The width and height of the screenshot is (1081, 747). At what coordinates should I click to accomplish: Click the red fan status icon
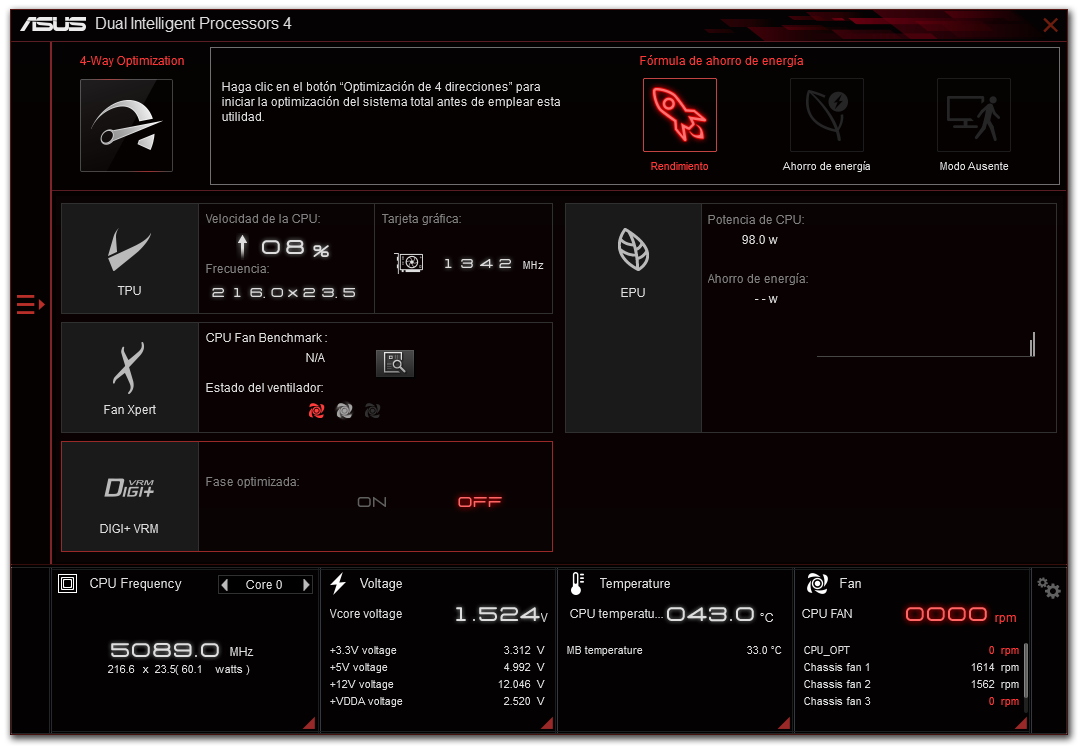coord(316,411)
